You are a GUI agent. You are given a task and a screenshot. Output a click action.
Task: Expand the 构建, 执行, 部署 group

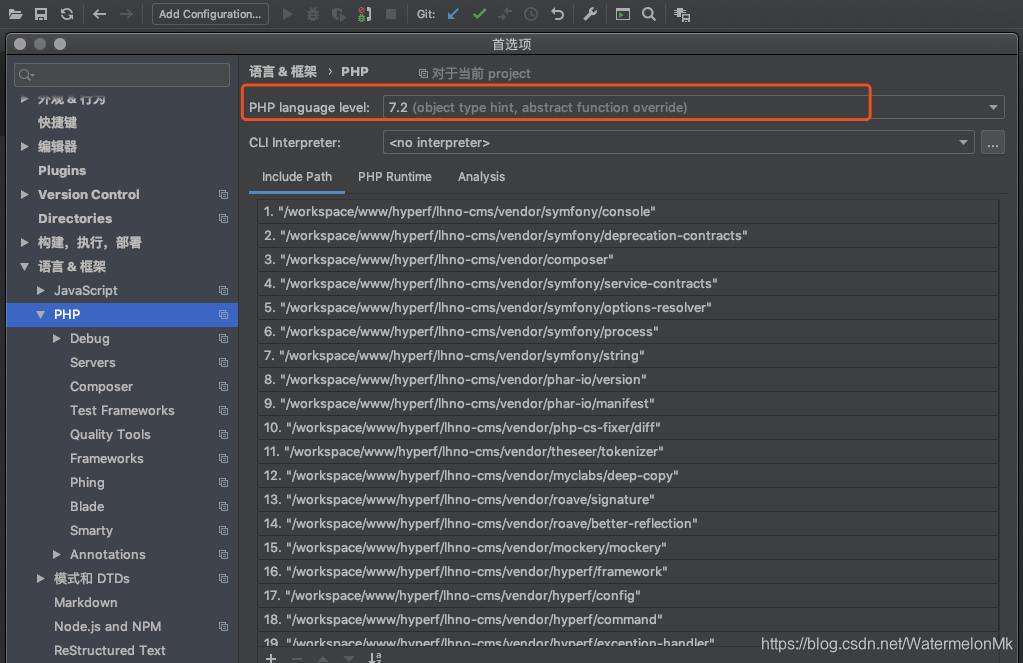pyautogui.click(x=25, y=242)
